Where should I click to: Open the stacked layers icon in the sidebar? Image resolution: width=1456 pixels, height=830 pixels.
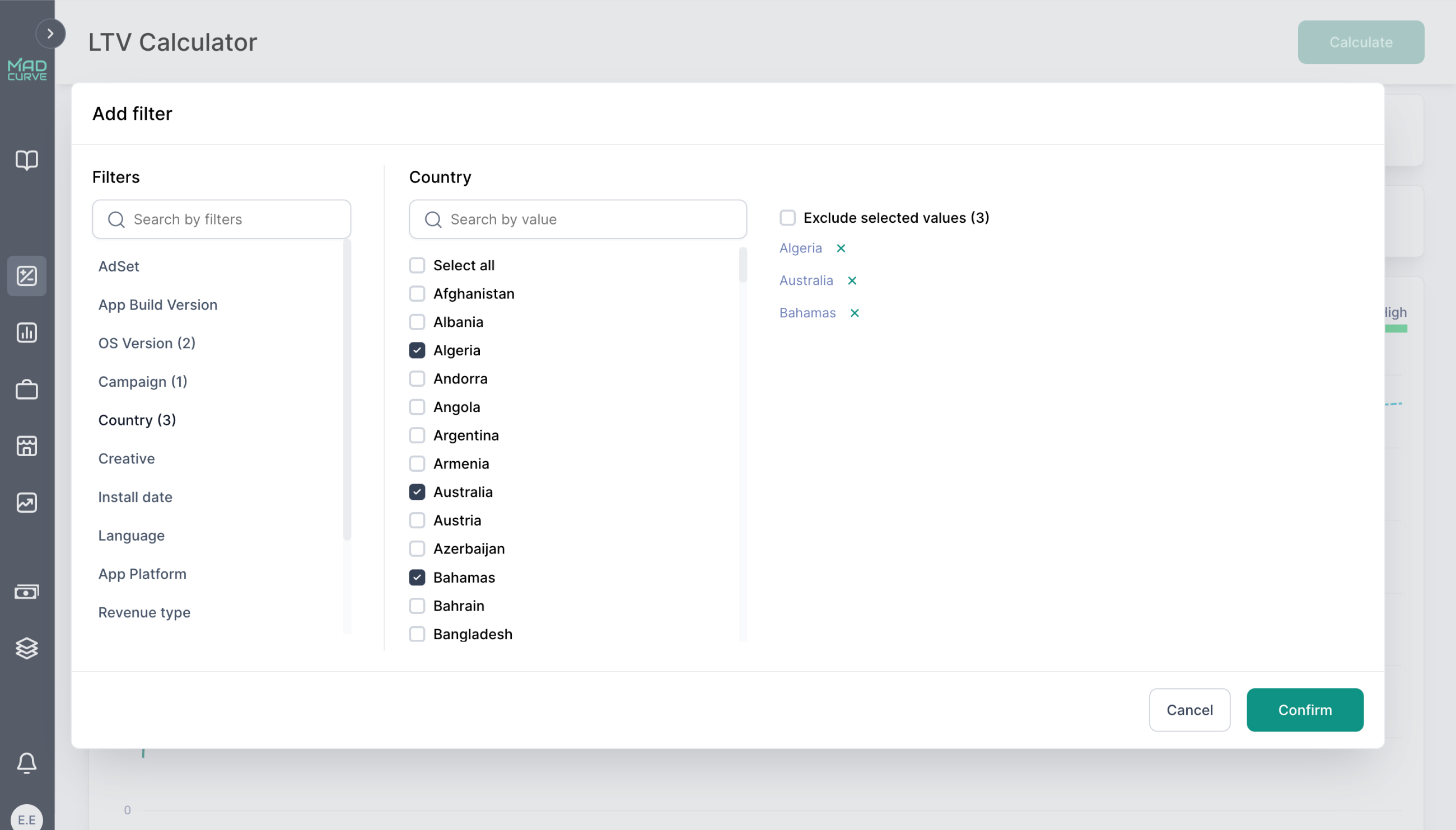(27, 648)
